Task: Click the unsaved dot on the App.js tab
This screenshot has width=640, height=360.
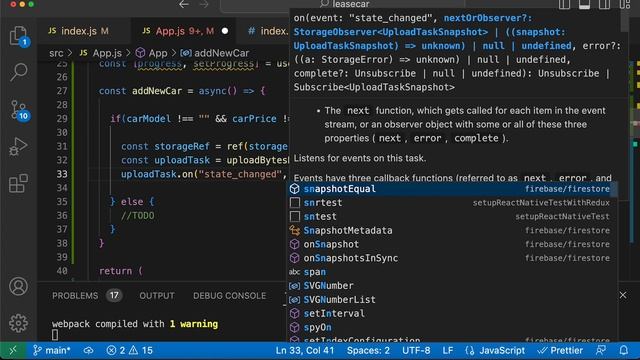Action: [x=225, y=31]
